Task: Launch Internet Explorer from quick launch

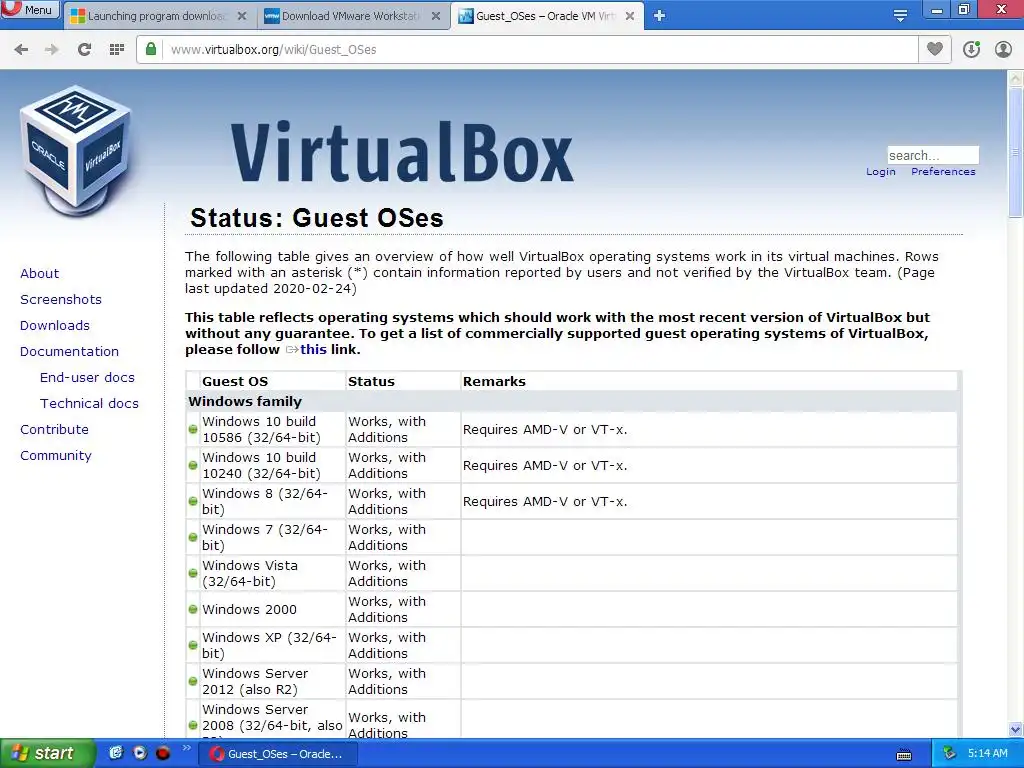Action: 116,753
